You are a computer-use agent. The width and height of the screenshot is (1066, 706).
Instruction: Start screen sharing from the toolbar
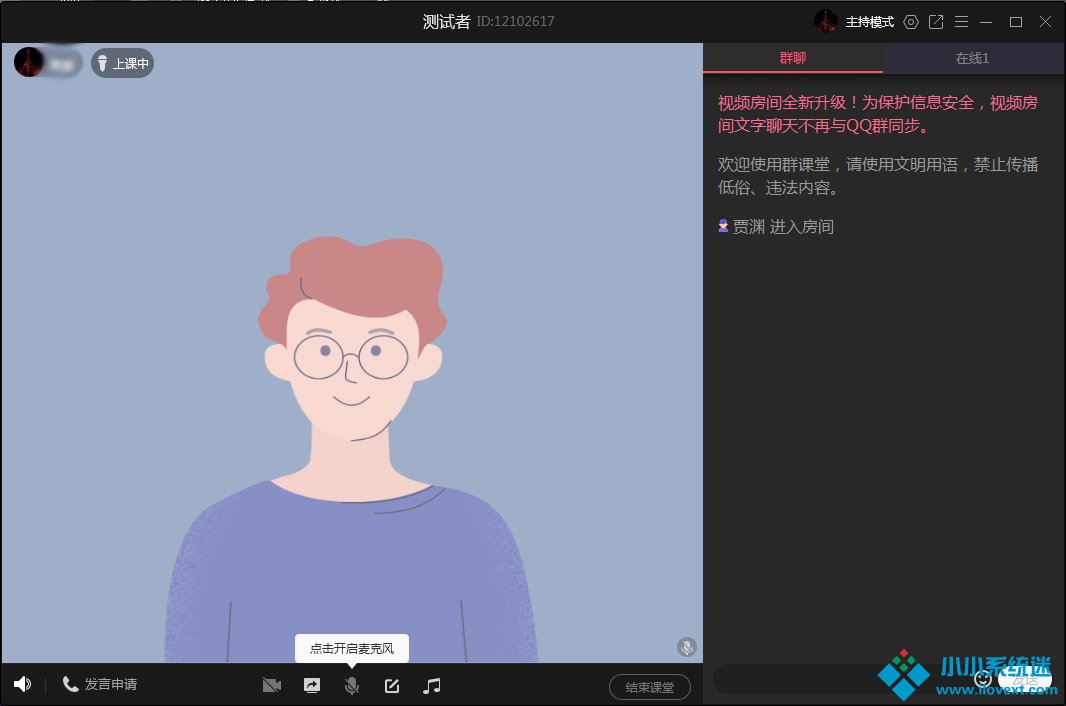[312, 685]
